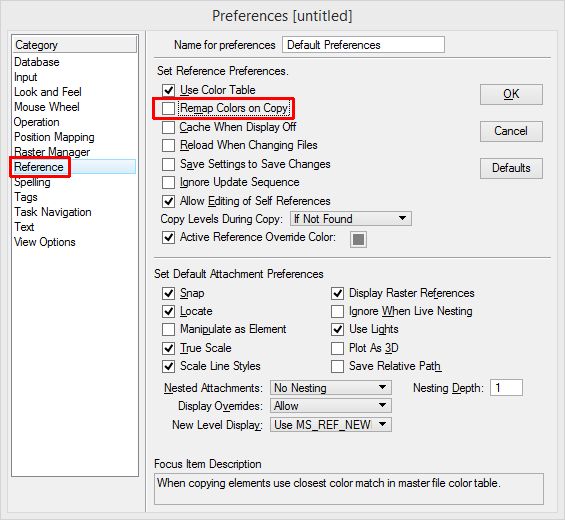The image size is (565, 520).
Task: Enable Remap Colors on Copy checkbox
Action: click(x=168, y=108)
